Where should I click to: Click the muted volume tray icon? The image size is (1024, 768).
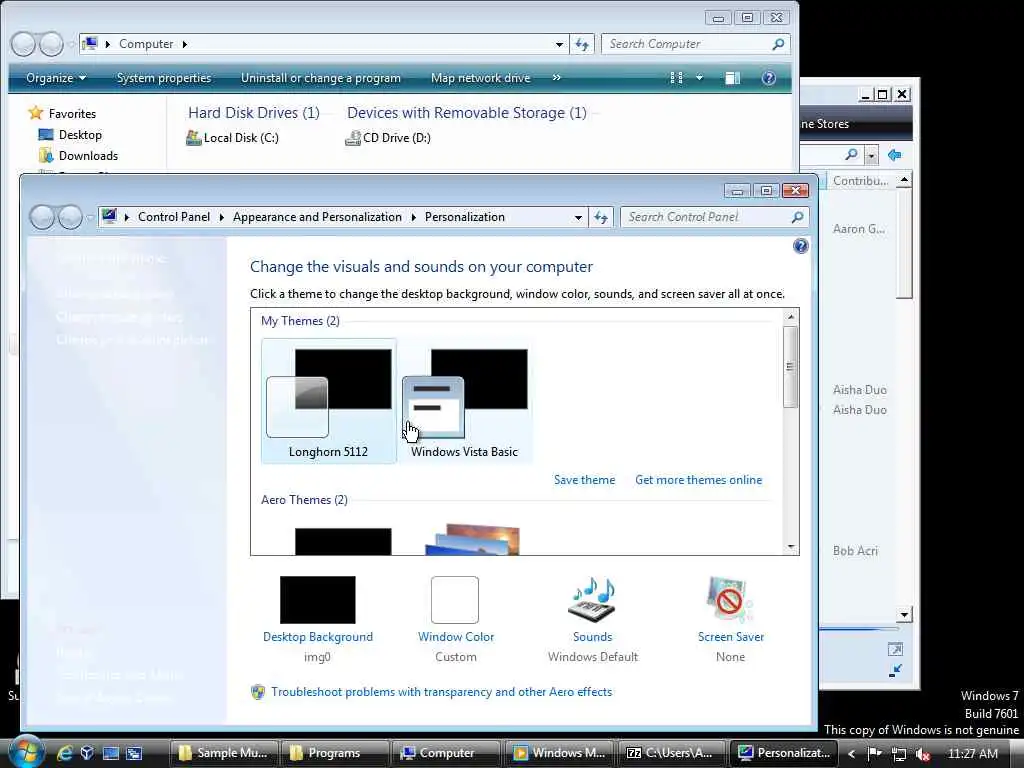click(923, 754)
